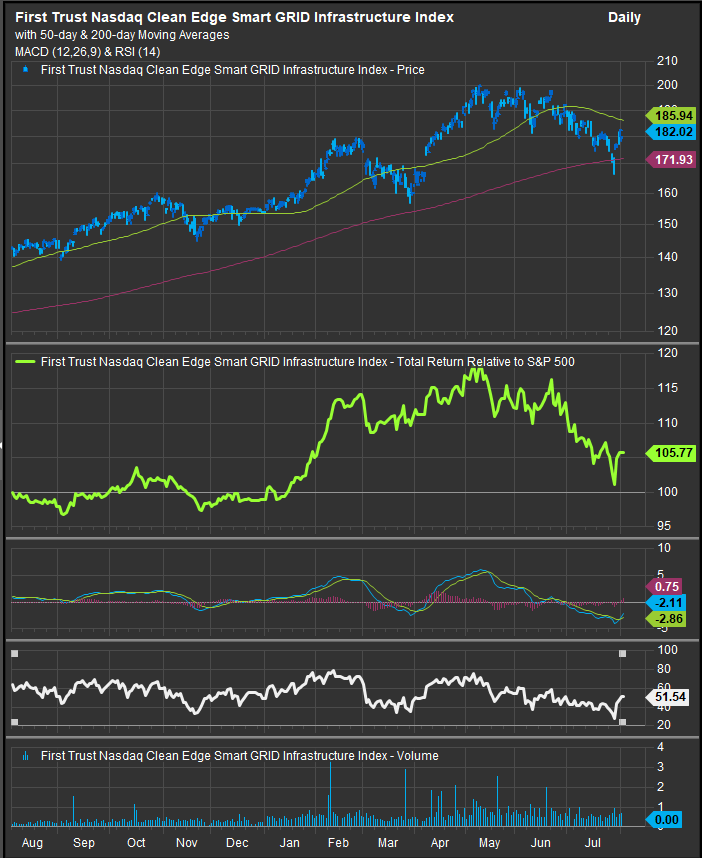This screenshot has width=702, height=858.
Task: Click the 51.54 RSI value tag
Action: tap(667, 697)
